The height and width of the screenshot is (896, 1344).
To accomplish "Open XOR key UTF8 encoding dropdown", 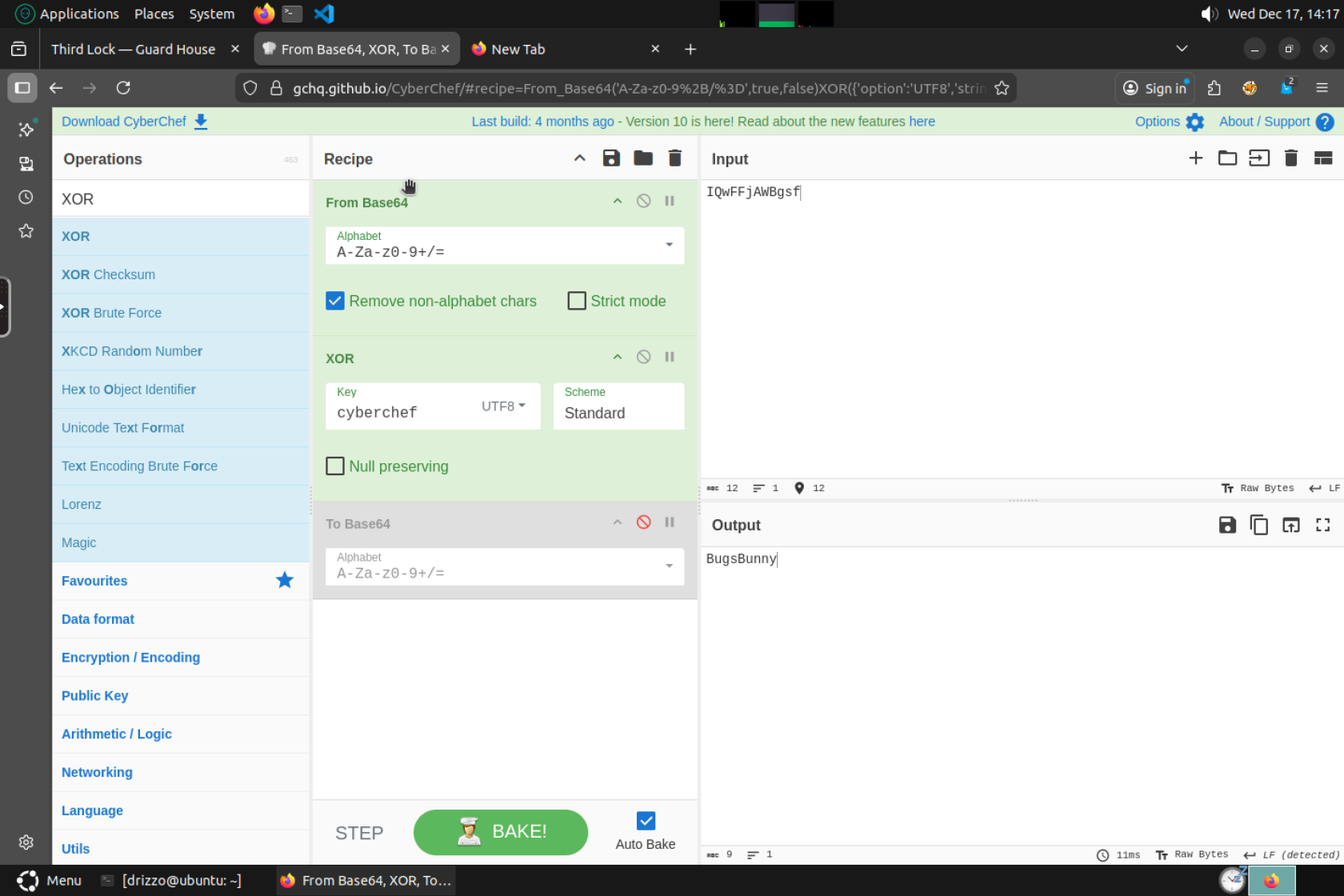I will click(503, 406).
